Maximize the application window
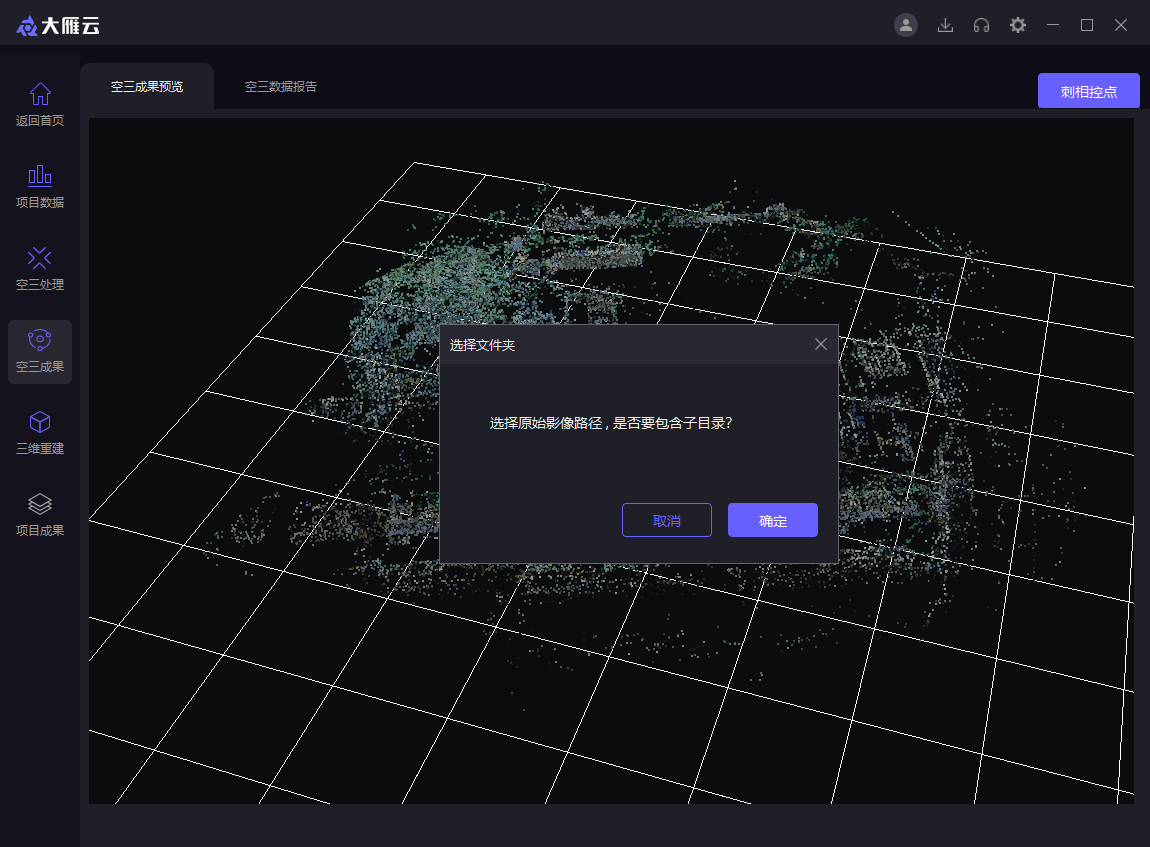The image size is (1150, 847). click(x=1087, y=25)
